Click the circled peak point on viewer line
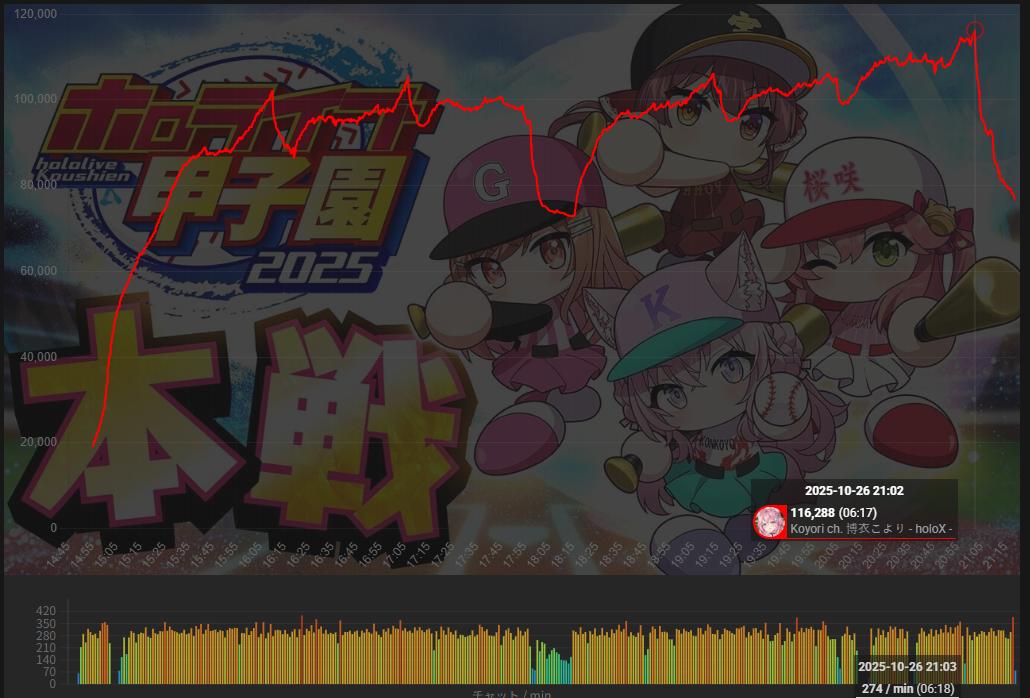 pyautogui.click(x=975, y=30)
